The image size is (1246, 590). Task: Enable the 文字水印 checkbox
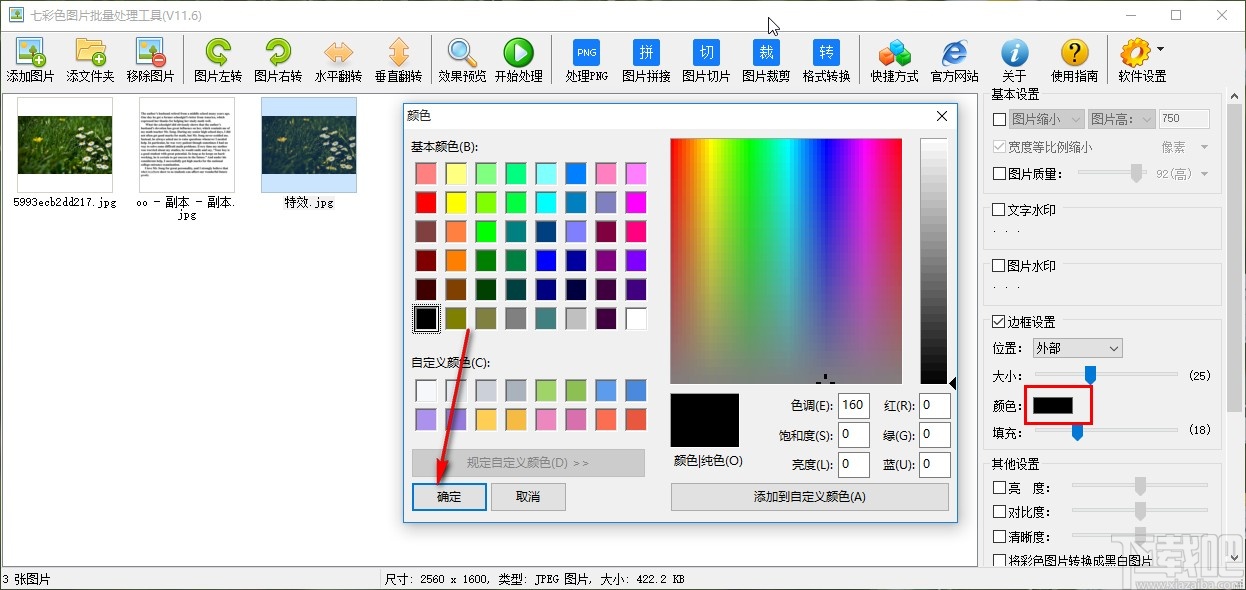click(x=999, y=210)
